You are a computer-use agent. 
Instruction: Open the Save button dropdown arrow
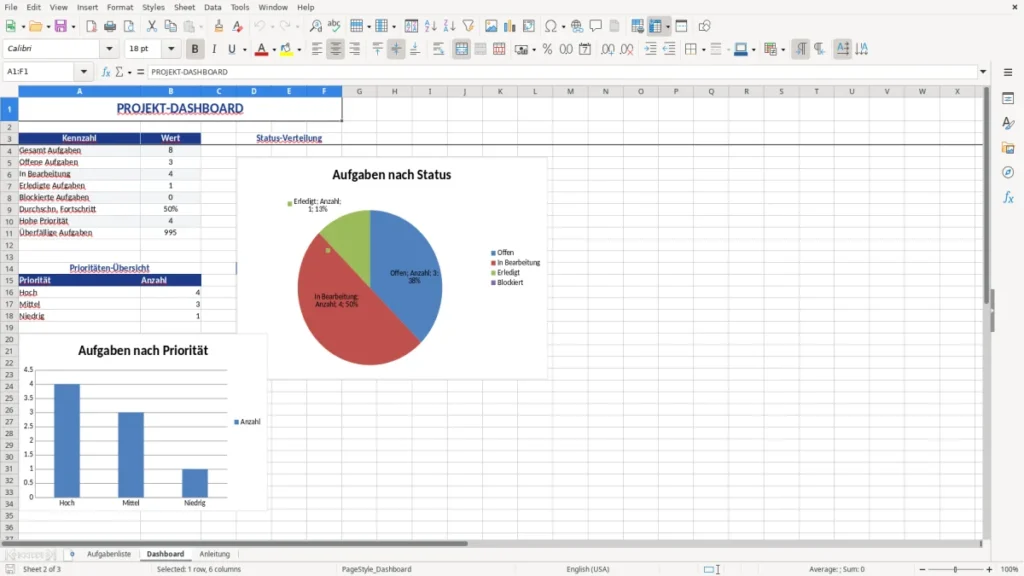[x=72, y=27]
